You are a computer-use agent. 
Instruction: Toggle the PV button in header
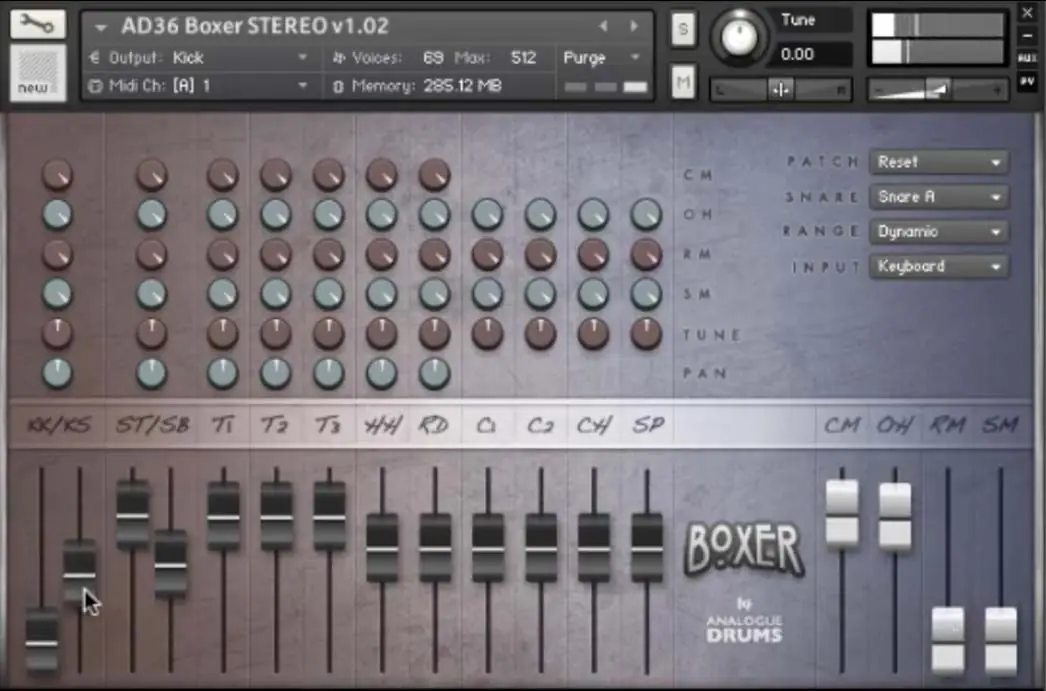1028,81
